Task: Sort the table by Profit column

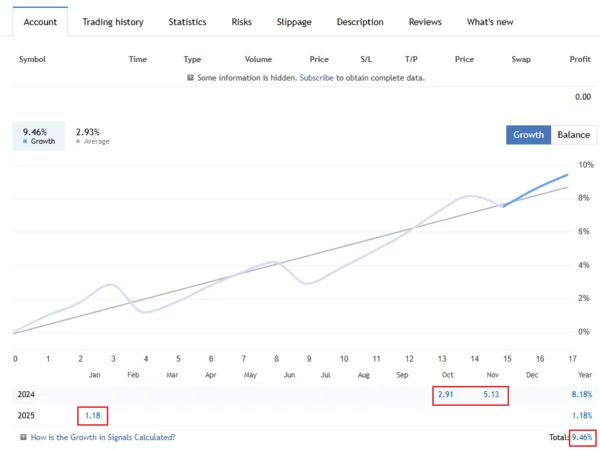Action: [x=579, y=59]
